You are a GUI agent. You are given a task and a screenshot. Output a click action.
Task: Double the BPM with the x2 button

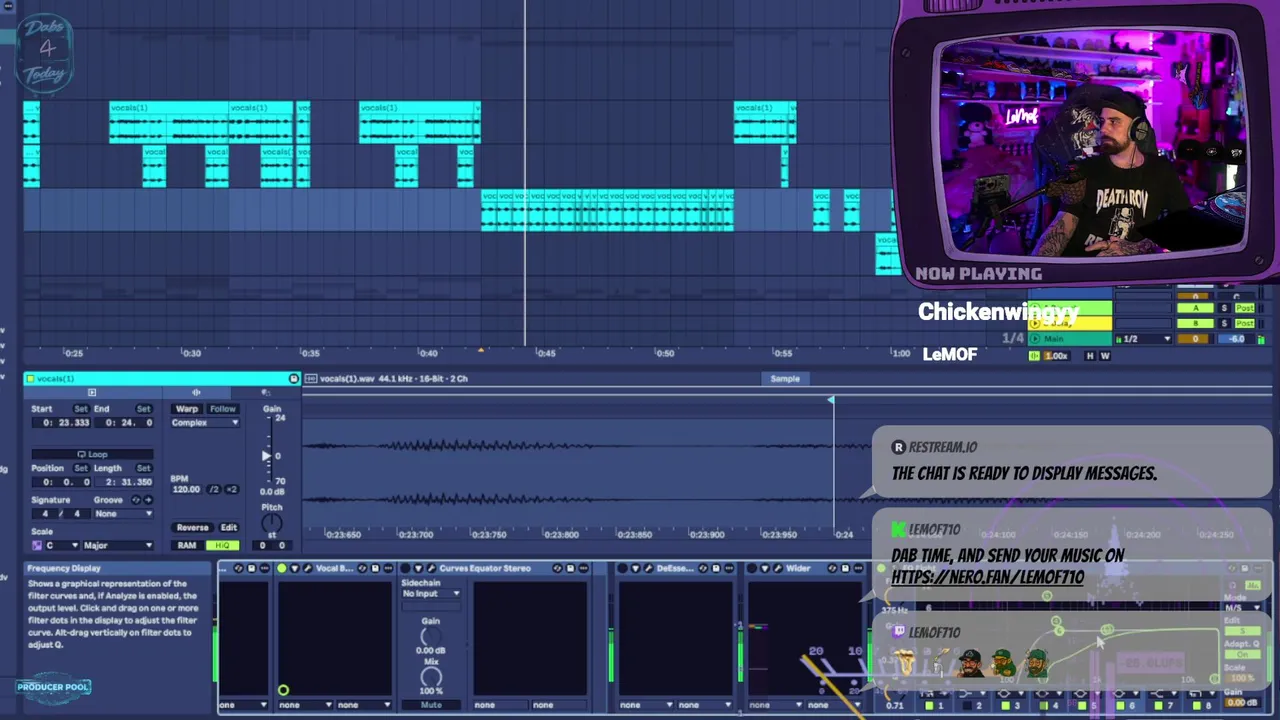coord(231,490)
